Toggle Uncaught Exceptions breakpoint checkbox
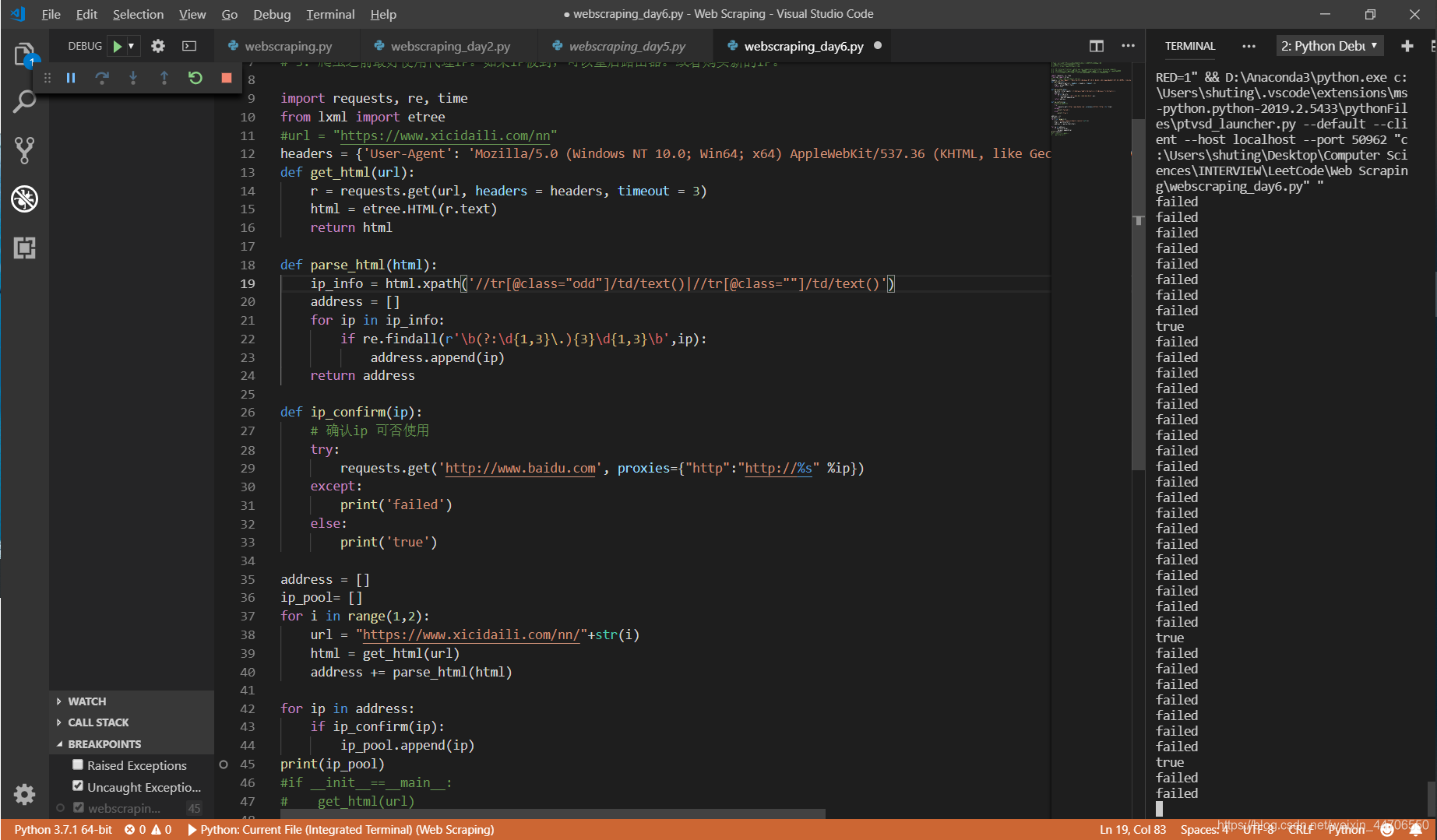Screen dimensions: 1437x840 pyautogui.click(x=78, y=786)
